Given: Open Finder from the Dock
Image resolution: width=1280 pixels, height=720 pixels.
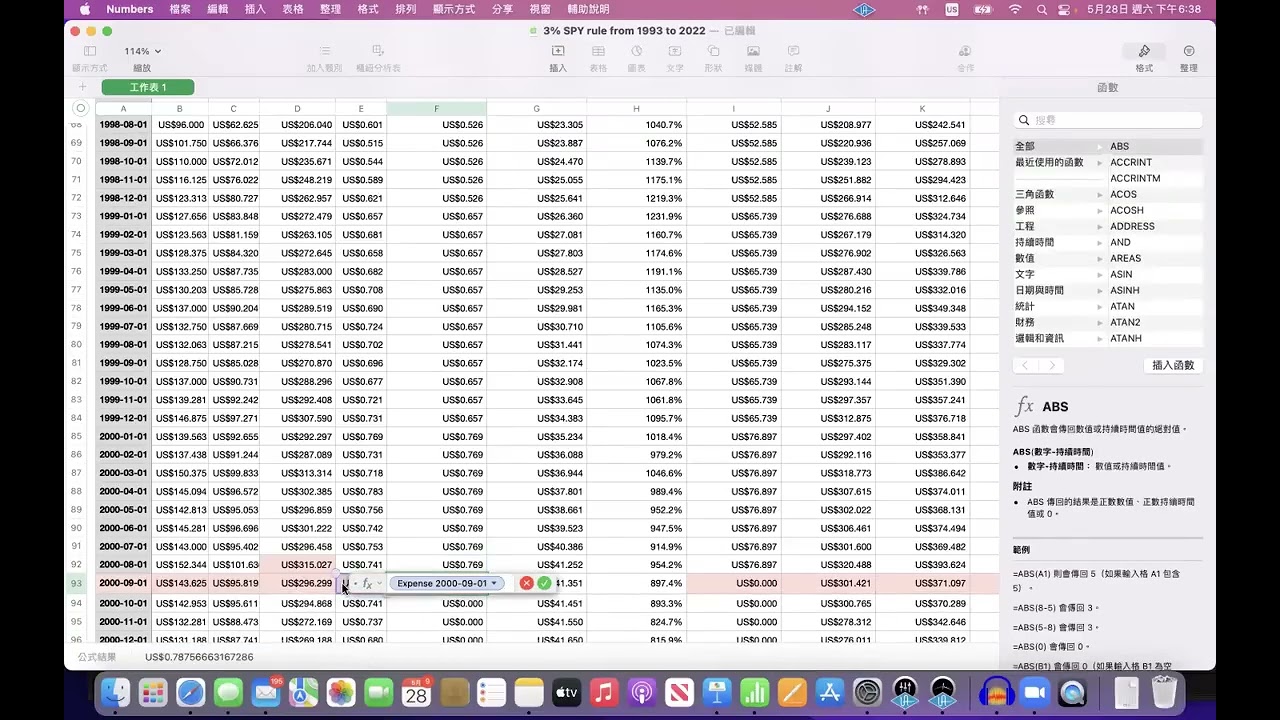Looking at the screenshot, I should click(x=116, y=692).
